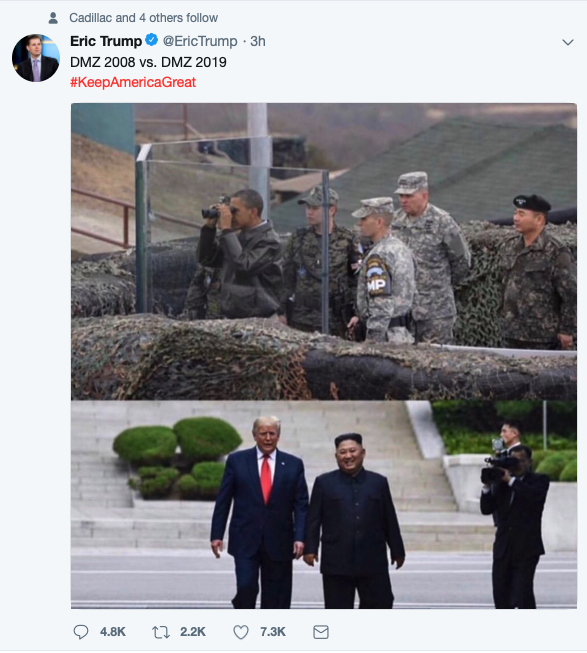Click the person icon beside 'Cadillac and 4 others follow'
This screenshot has height=653, width=587.
click(53, 18)
